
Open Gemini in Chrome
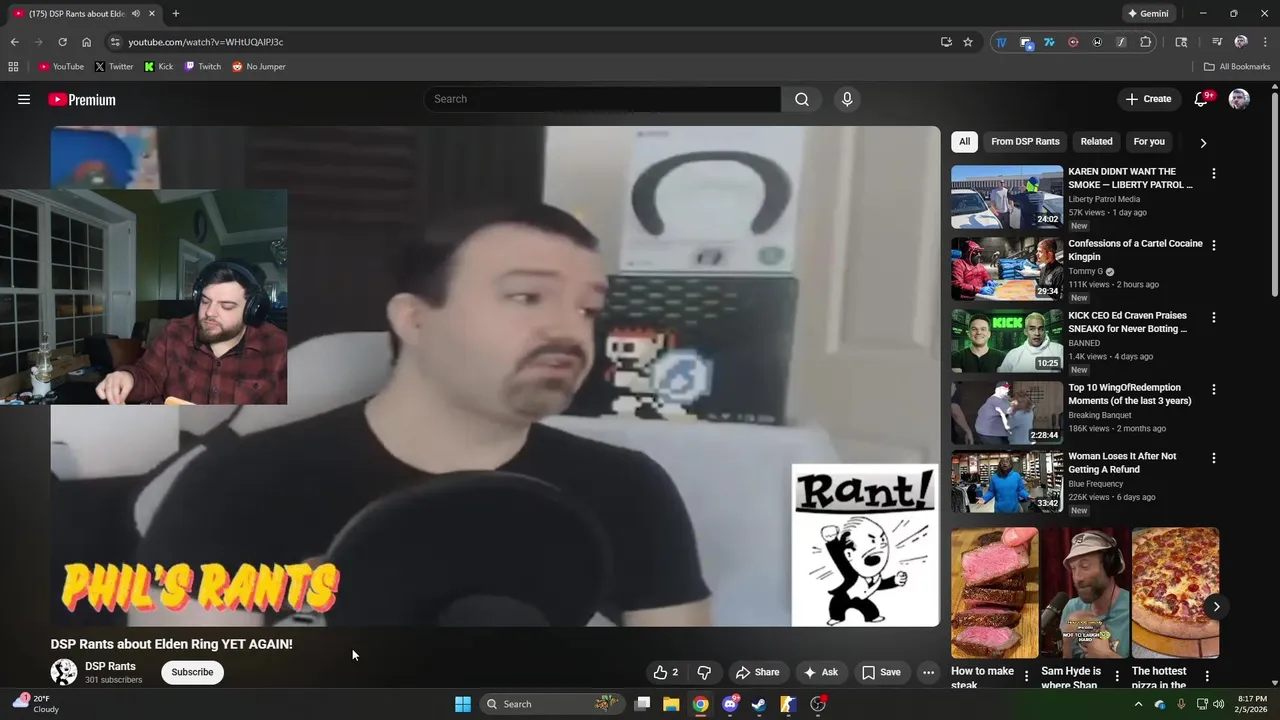tap(1148, 13)
